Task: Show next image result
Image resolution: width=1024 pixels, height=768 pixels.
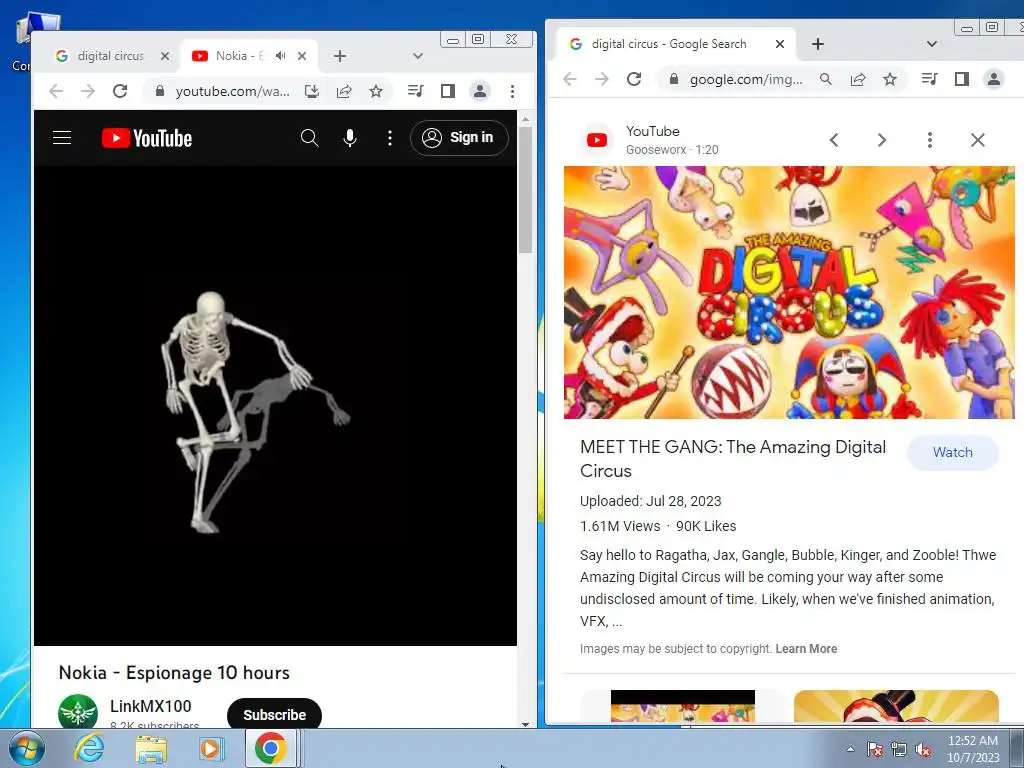Action: coord(882,140)
